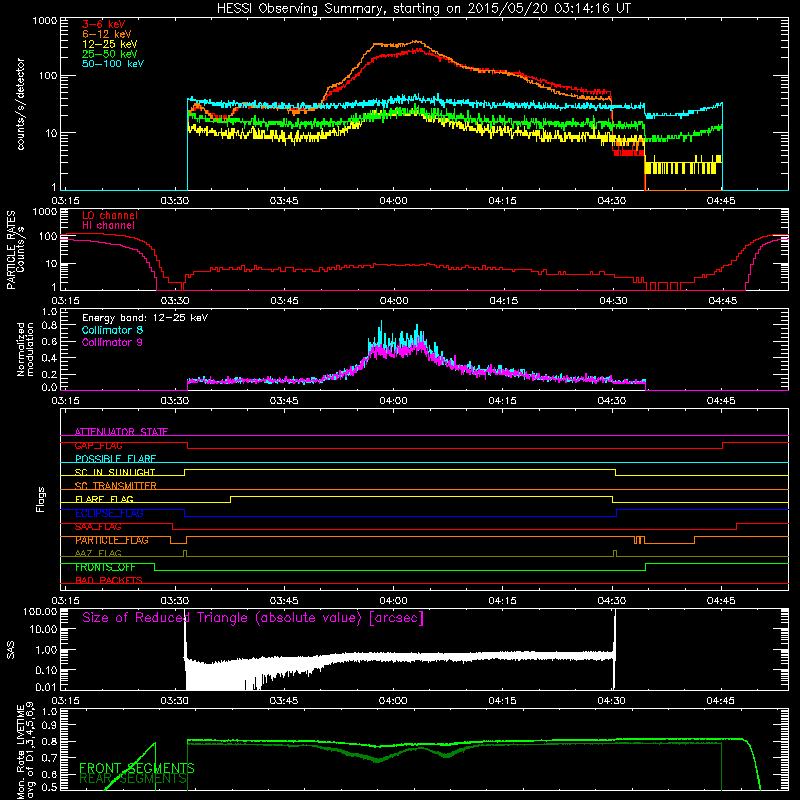Click the 'Energy band: 12-25 keV' caption
This screenshot has width=800, height=800.
145,318
